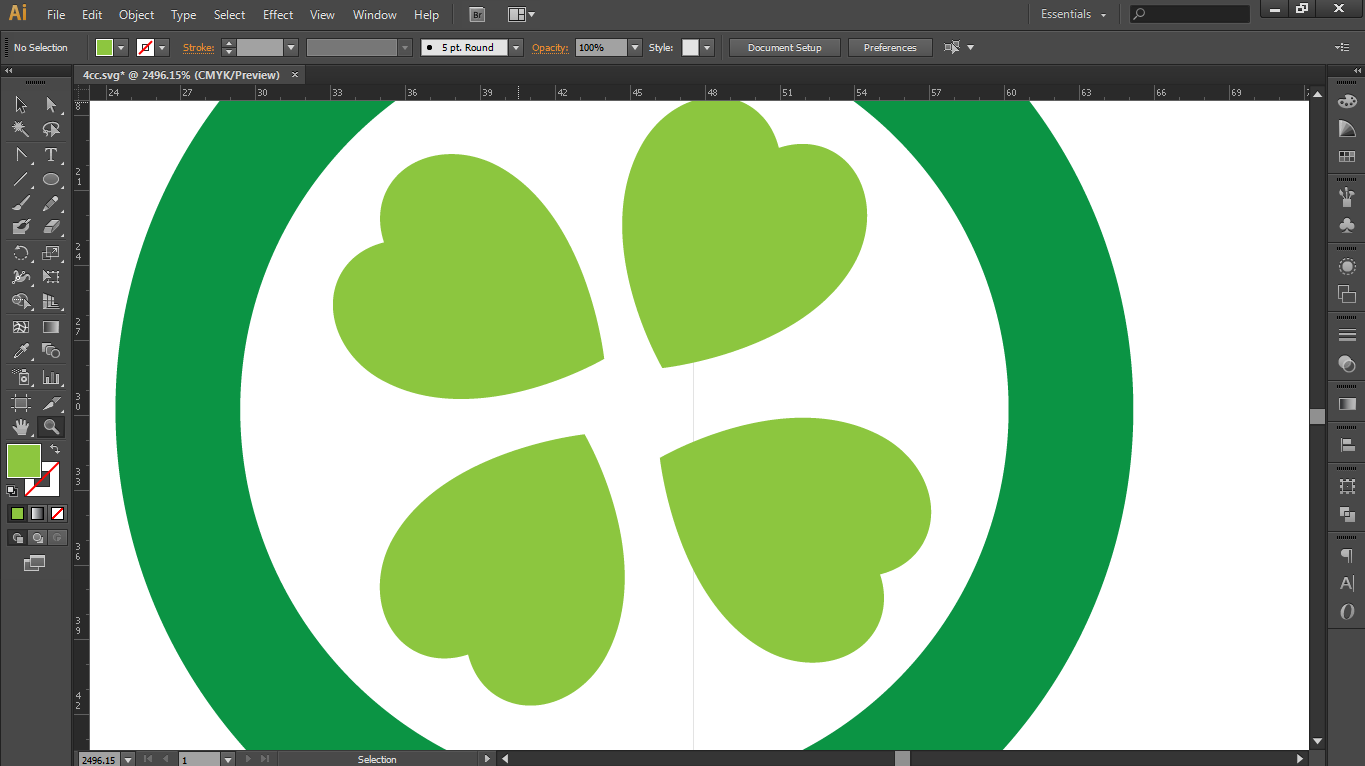Select the Hand tool
The height and width of the screenshot is (766, 1365).
21,427
